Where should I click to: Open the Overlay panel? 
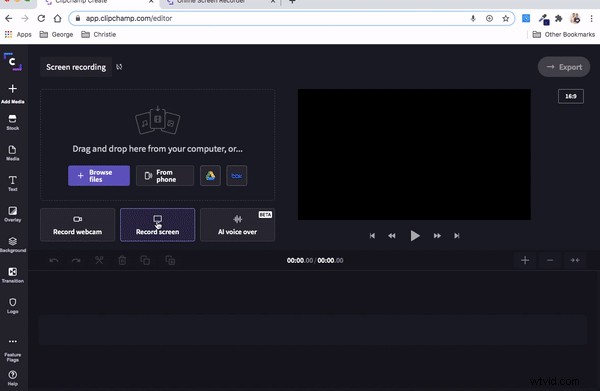pos(13,214)
